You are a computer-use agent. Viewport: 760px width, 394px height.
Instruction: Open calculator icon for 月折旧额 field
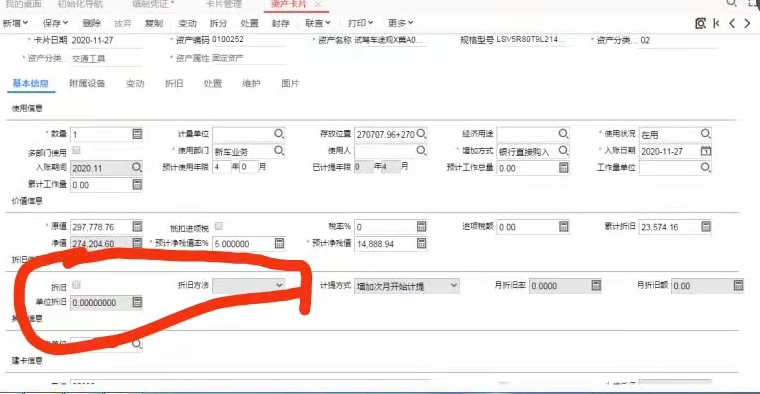(738, 285)
